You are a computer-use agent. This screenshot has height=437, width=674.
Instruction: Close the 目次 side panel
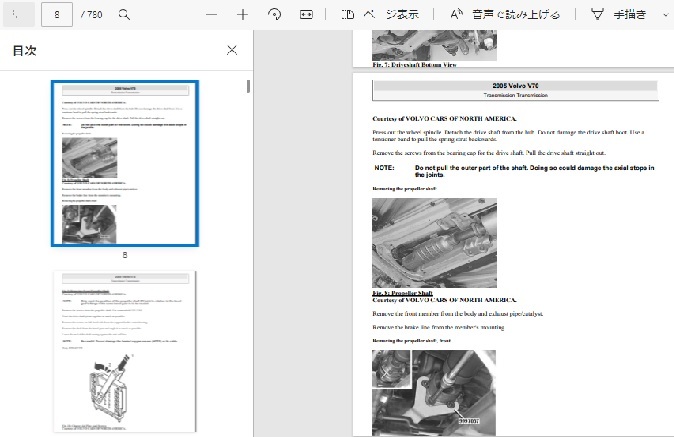(232, 50)
